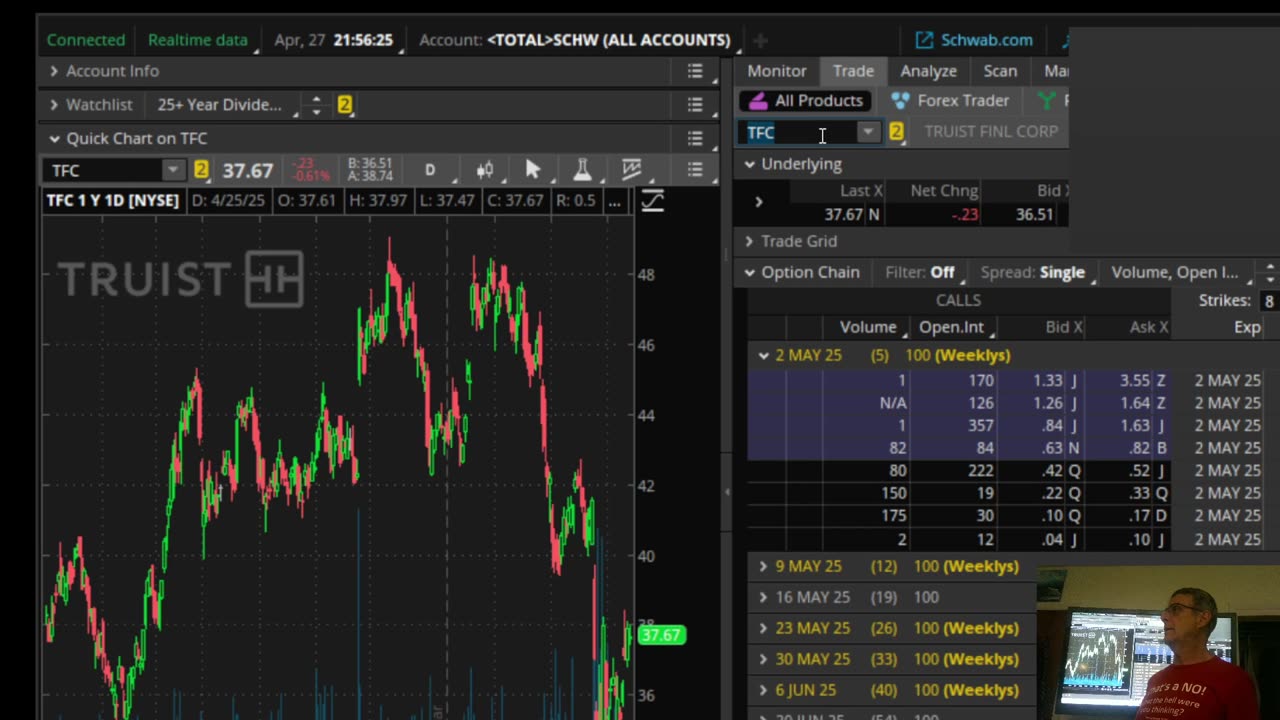Collapse the 2 MAY 25 expiration row
1280x720 pixels.
763,355
